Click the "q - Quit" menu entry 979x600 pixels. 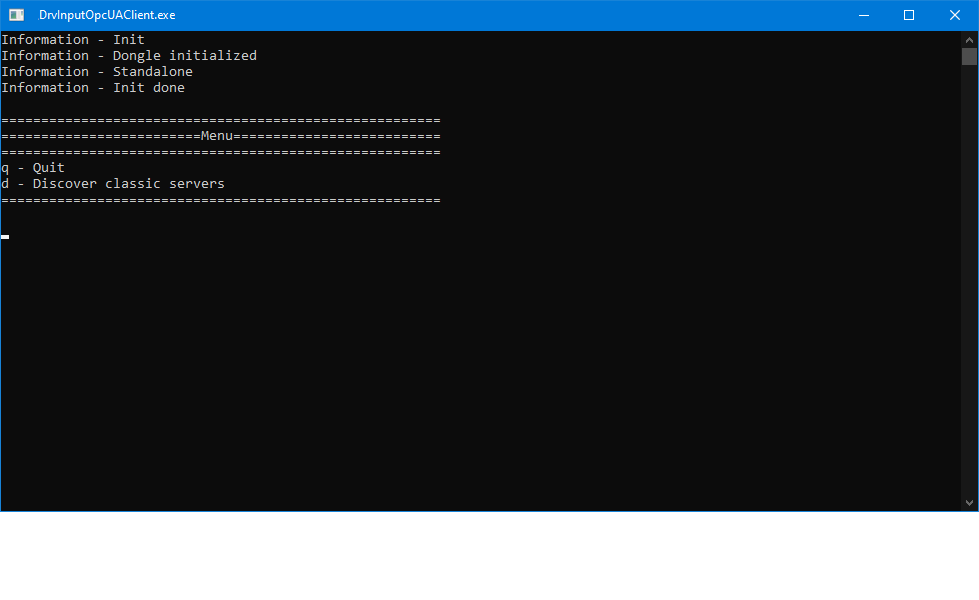pos(33,168)
